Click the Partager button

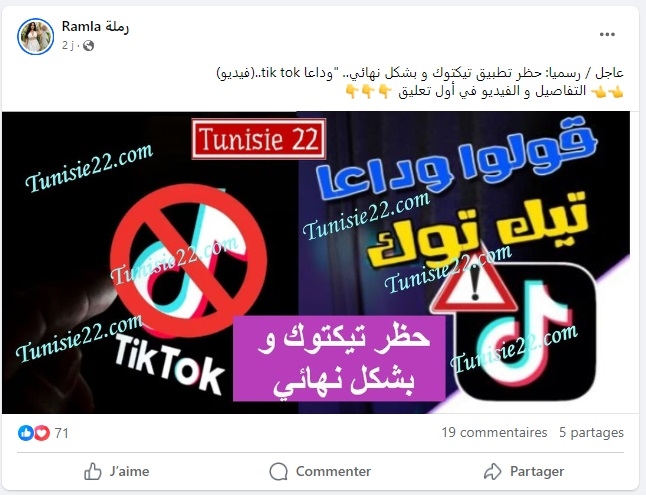(x=524, y=471)
